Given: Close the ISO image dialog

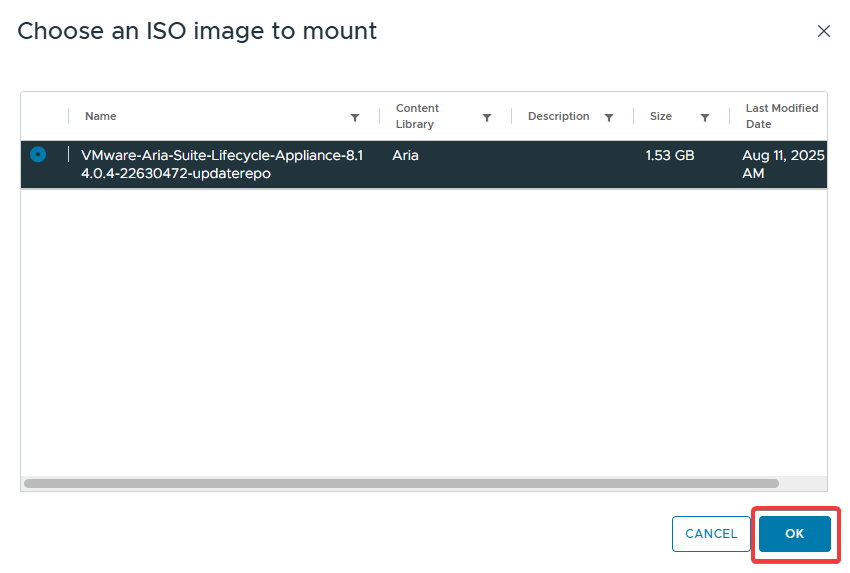Looking at the screenshot, I should (823, 31).
